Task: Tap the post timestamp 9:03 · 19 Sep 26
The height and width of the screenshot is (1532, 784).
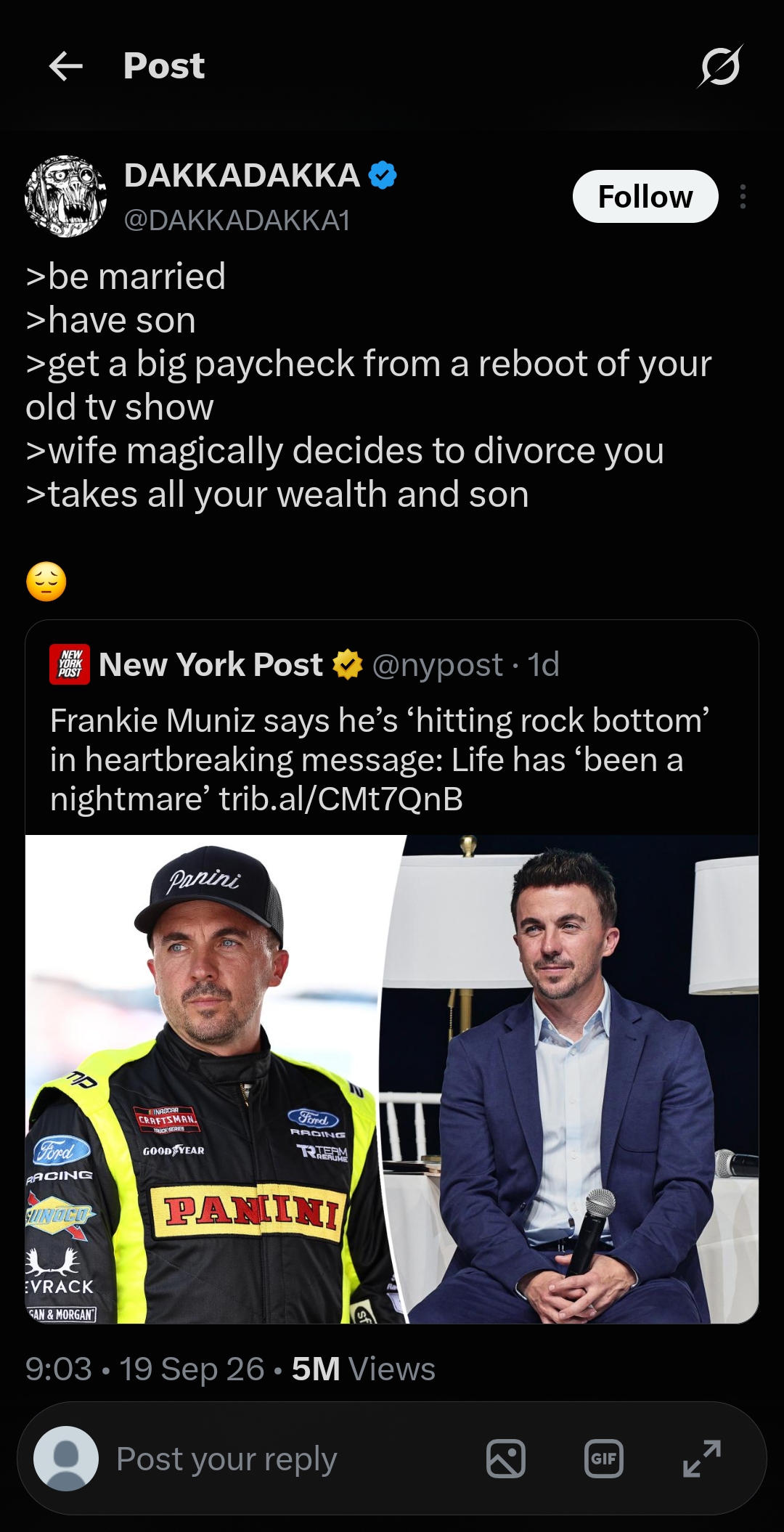Action: click(144, 1369)
